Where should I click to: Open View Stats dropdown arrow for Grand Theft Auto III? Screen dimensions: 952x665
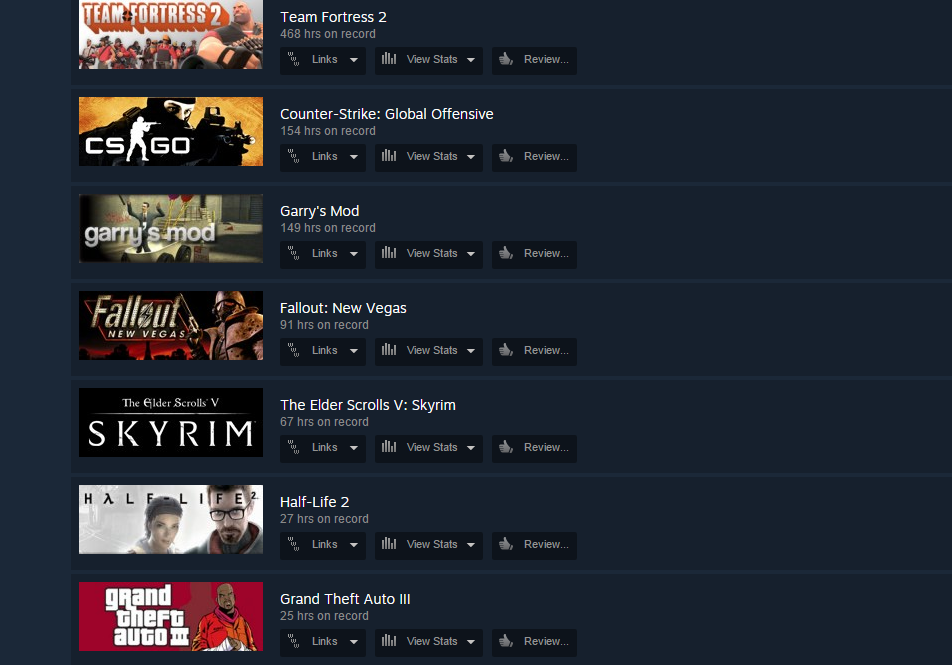click(x=471, y=642)
